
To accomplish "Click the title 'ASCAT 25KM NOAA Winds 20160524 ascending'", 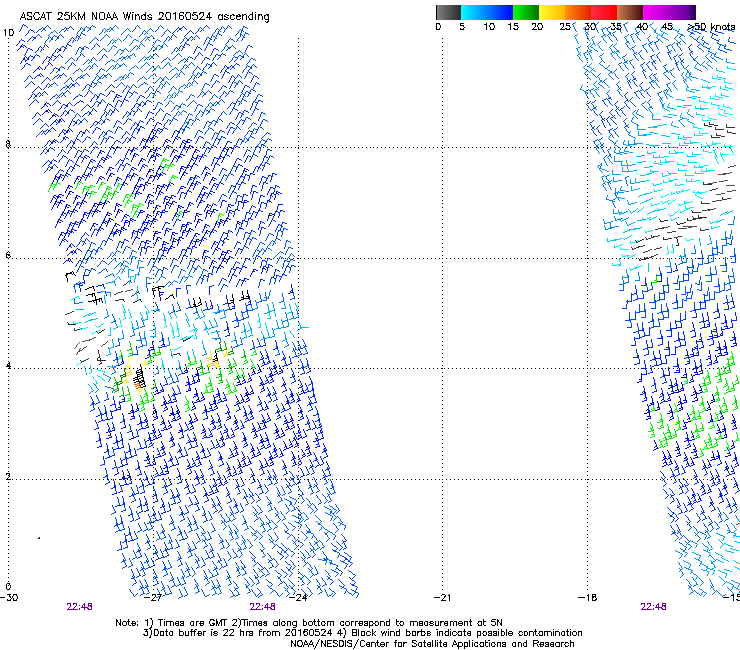I will point(144,17).
